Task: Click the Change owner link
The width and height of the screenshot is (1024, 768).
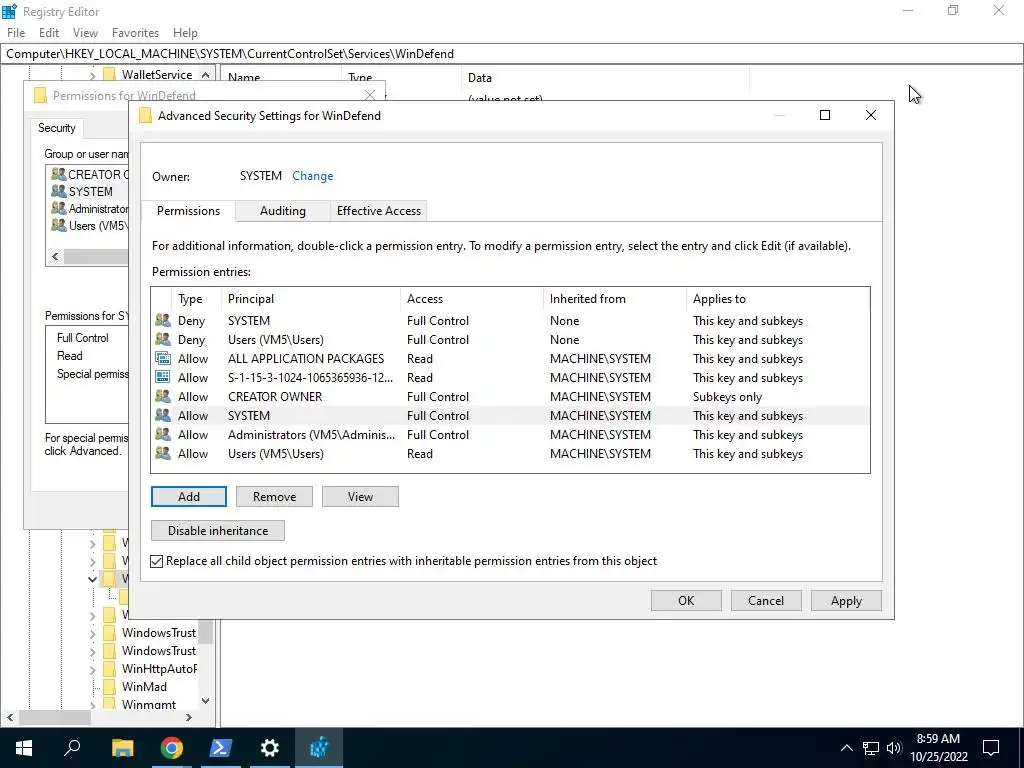Action: point(313,176)
